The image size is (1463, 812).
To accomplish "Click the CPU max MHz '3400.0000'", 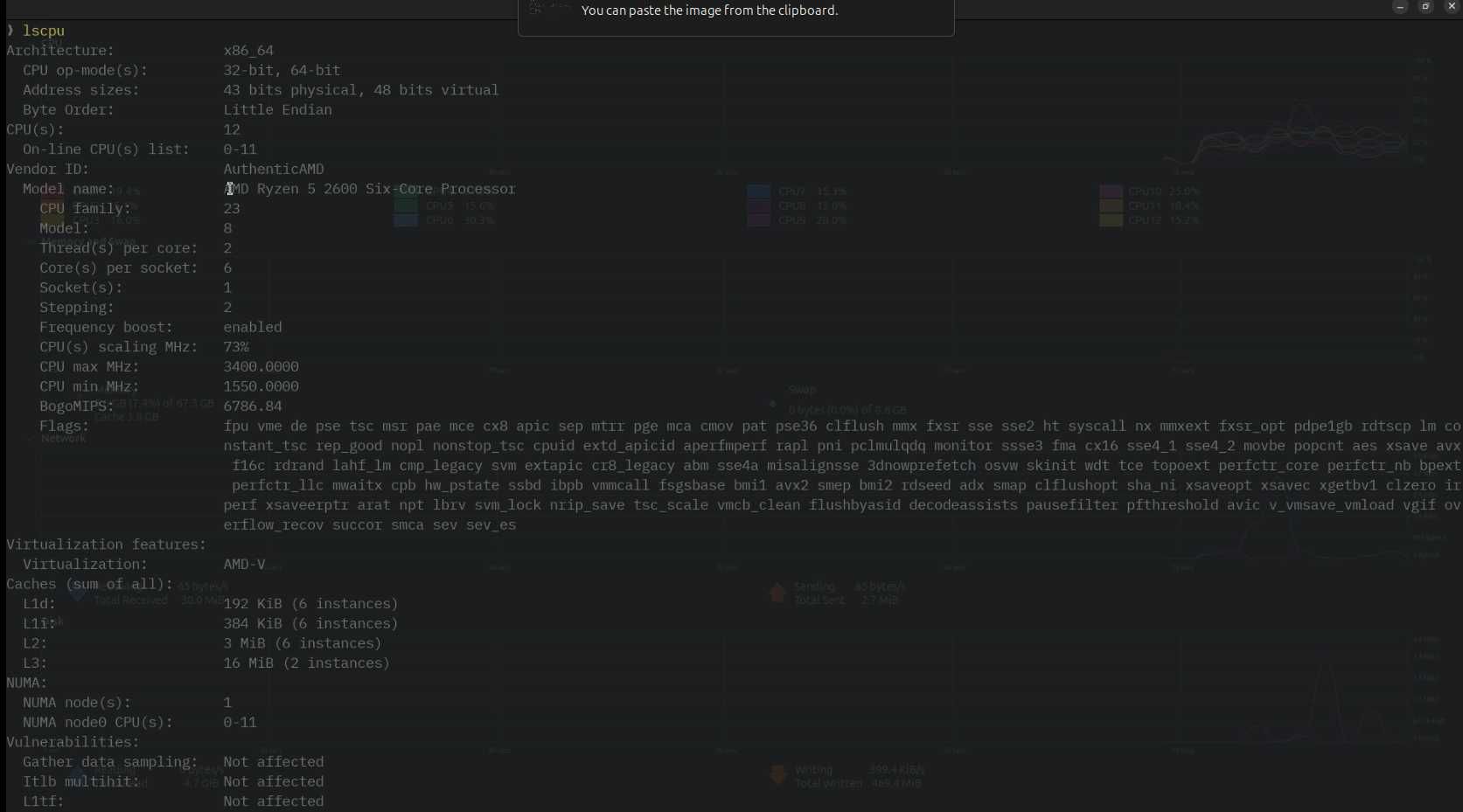I will 261,367.
